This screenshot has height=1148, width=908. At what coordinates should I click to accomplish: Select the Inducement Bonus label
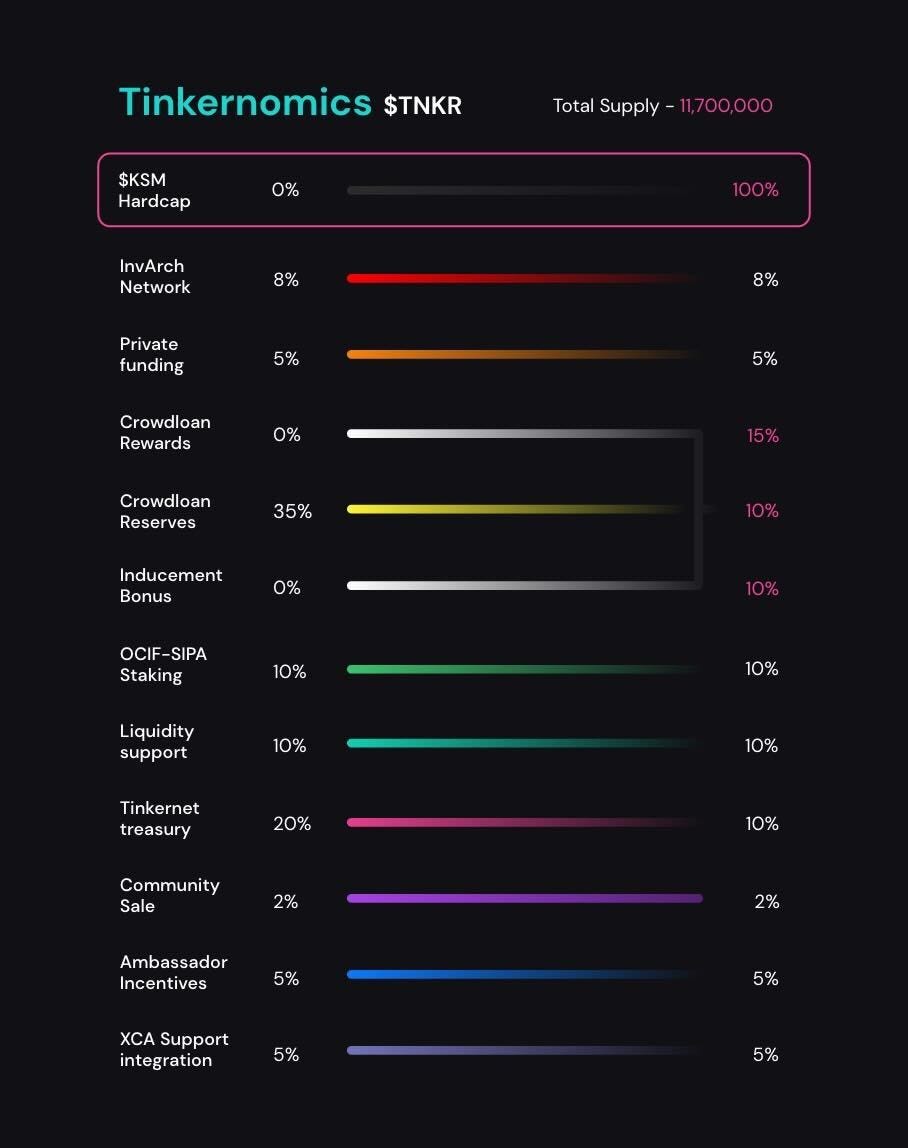point(171,586)
